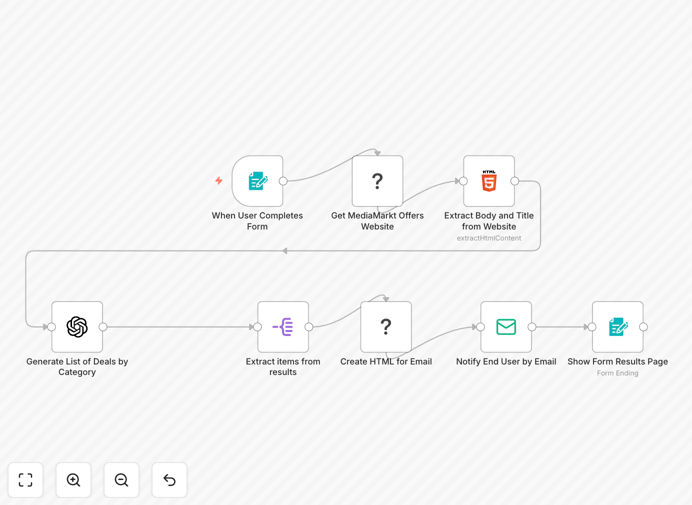Click the fit-to-view canvas button
The height and width of the screenshot is (505, 692).
[x=26, y=480]
